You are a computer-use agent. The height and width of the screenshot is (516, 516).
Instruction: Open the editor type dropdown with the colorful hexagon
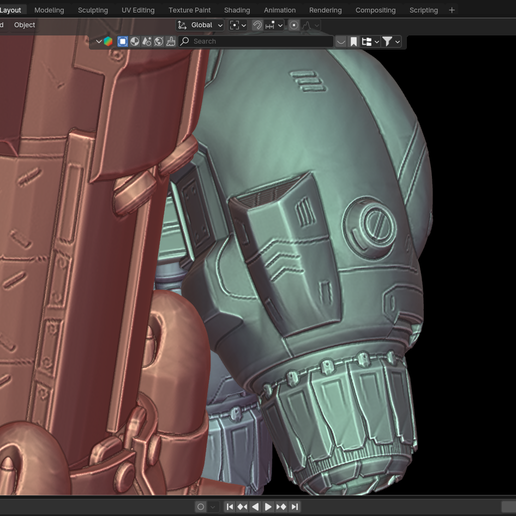(x=104, y=42)
